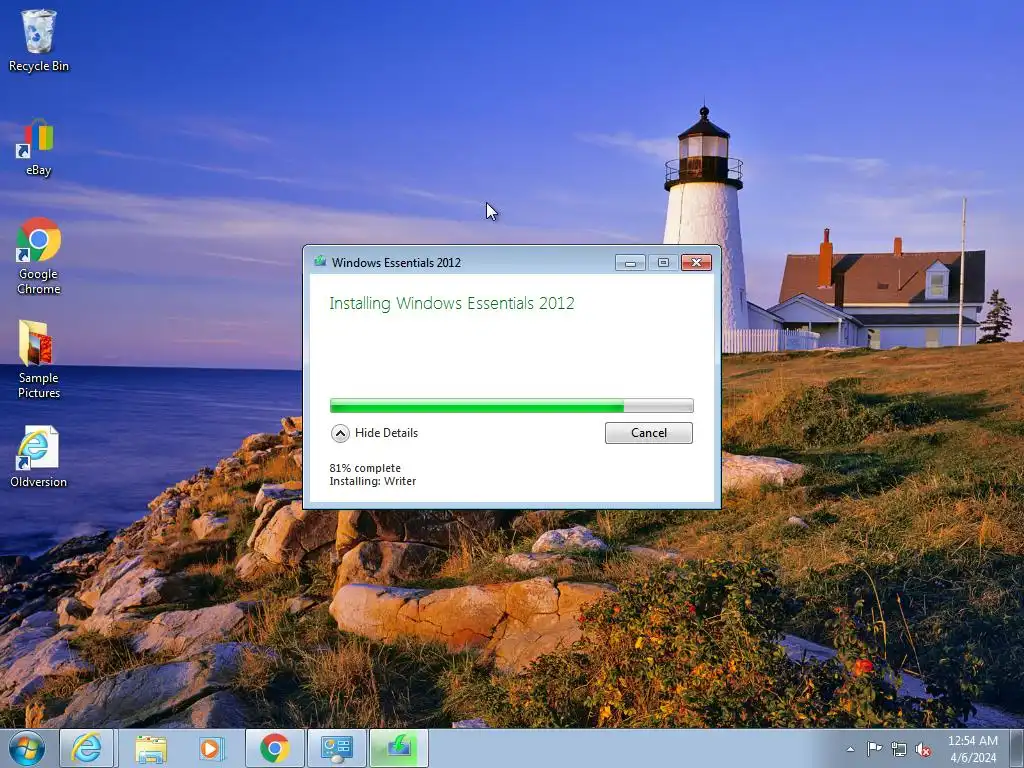
Task: Minimize the Windows Essentials 2012 window
Action: [x=630, y=263]
